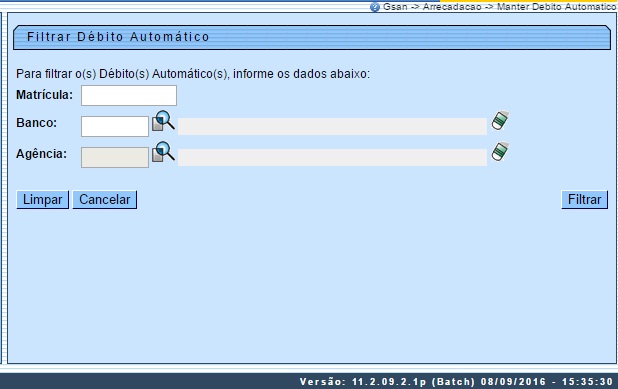Focus the Matrícula input field

pyautogui.click(x=129, y=95)
